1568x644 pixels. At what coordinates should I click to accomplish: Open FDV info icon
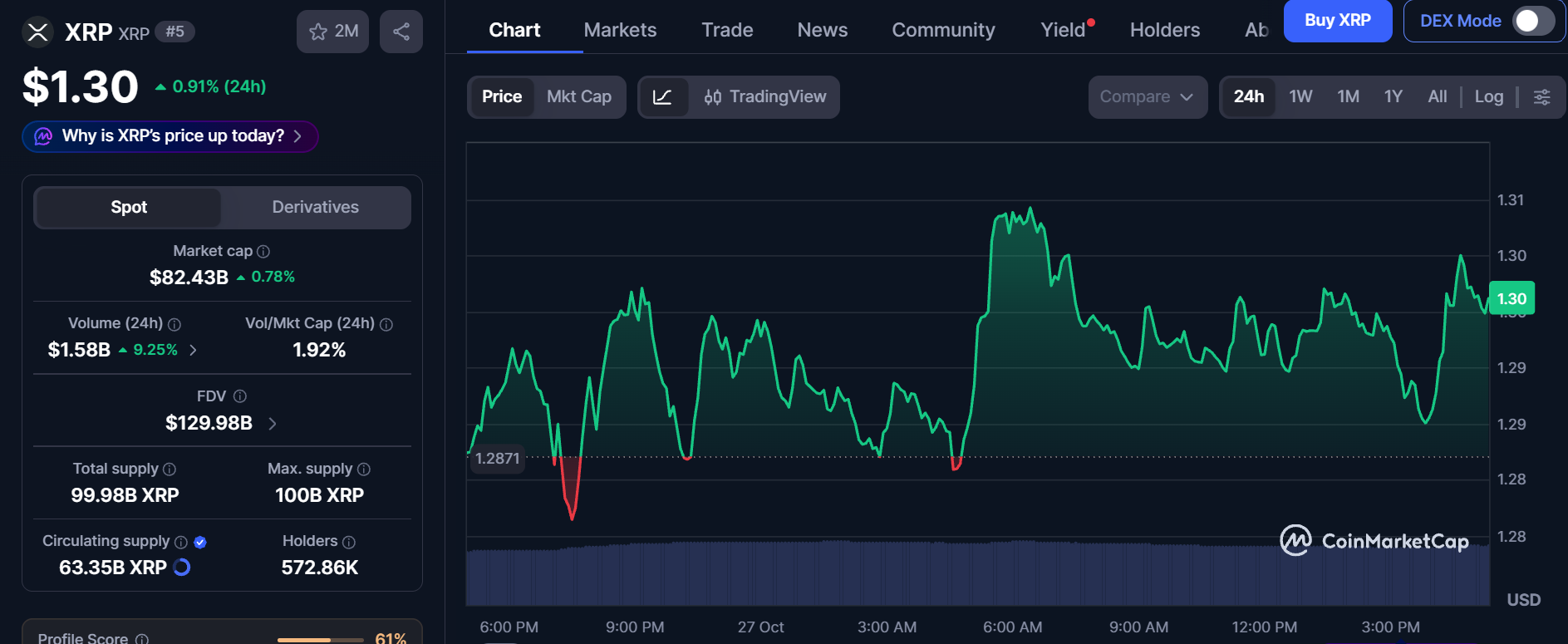pos(240,396)
